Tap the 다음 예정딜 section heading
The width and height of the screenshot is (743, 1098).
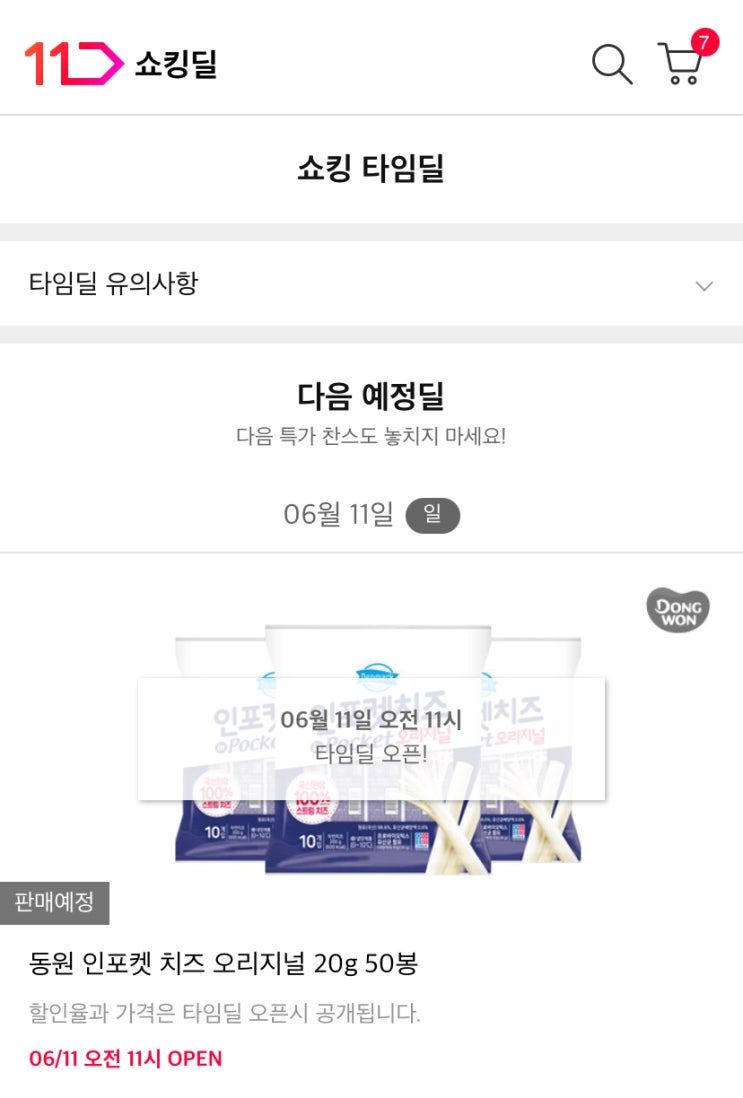(371, 396)
